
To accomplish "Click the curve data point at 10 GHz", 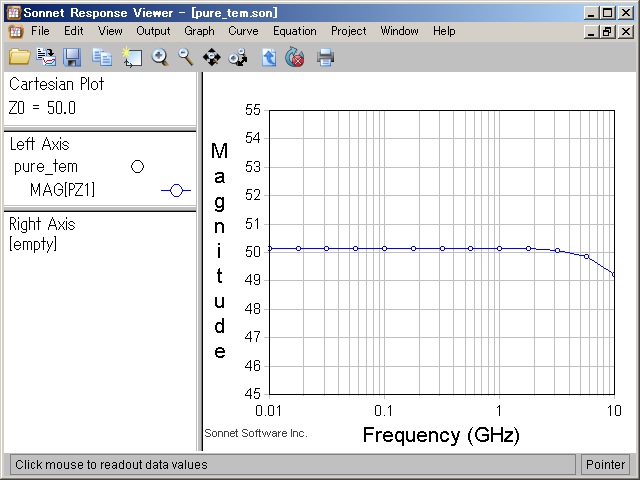I will (613, 275).
